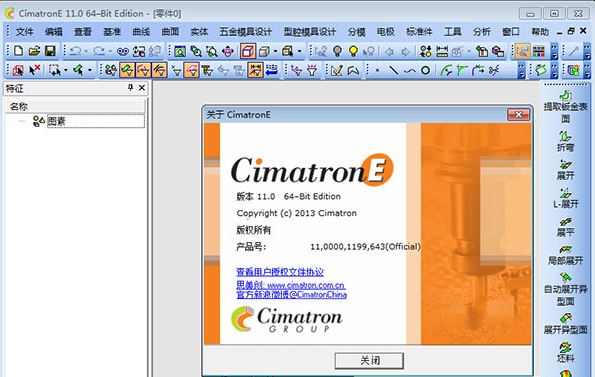Click the zoom window icon

(180, 51)
